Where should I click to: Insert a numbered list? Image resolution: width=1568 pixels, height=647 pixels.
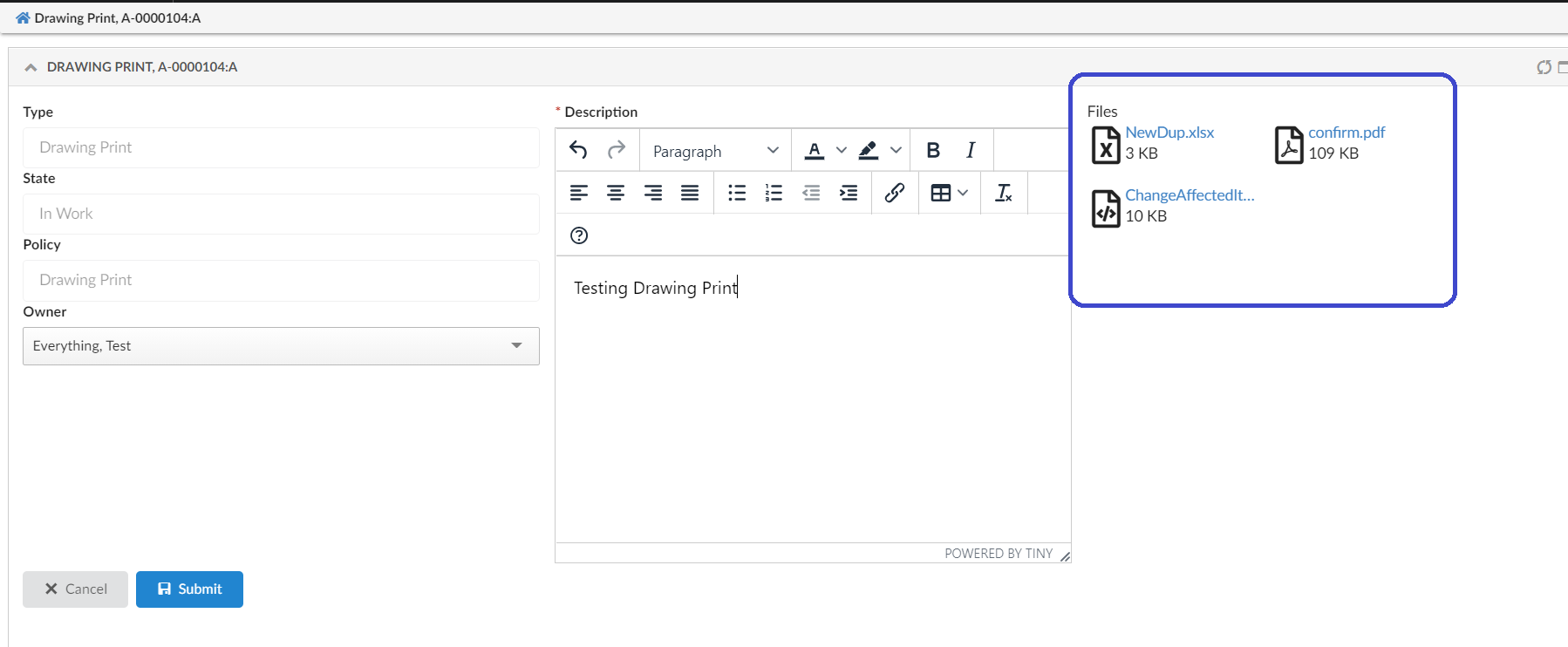(774, 193)
